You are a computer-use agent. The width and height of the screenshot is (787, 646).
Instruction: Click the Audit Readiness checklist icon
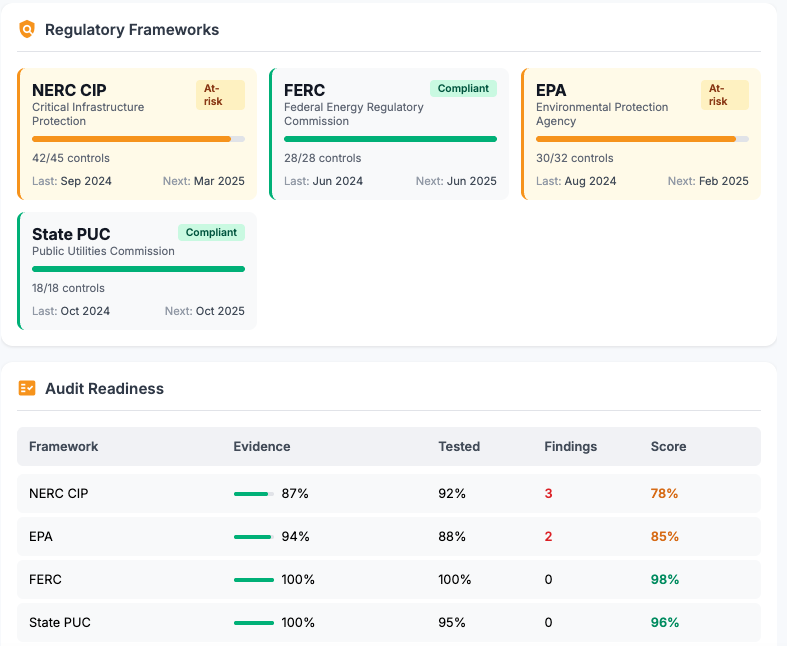[x=27, y=388]
